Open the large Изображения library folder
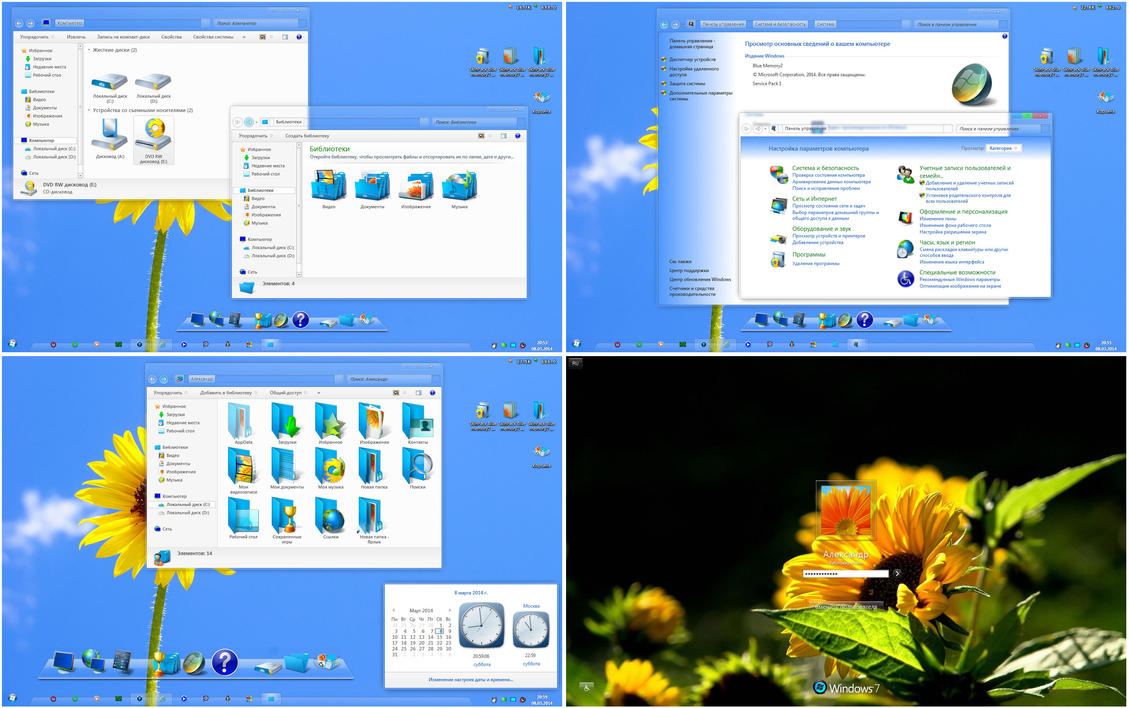 coord(415,185)
